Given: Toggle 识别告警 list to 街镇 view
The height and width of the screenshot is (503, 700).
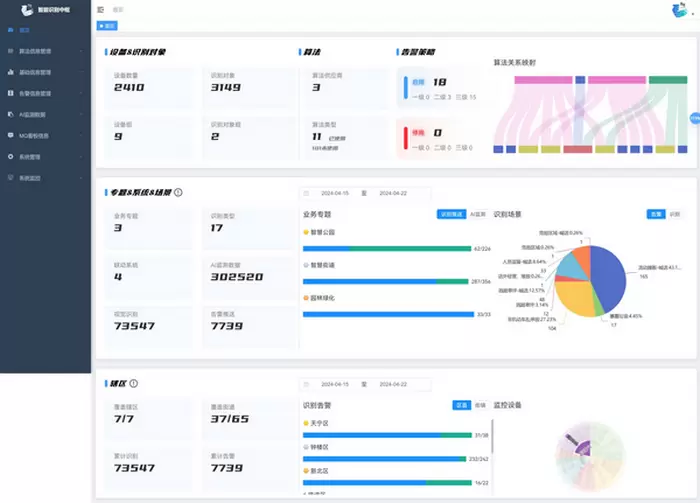Looking at the screenshot, I should tap(480, 405).
